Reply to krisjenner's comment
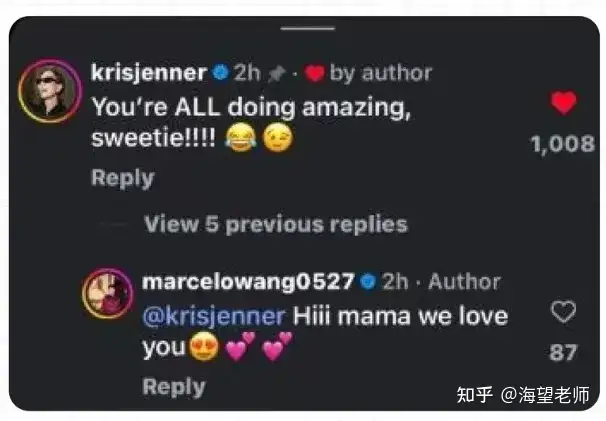Screen dimensions: 606x421 [x=123, y=179]
